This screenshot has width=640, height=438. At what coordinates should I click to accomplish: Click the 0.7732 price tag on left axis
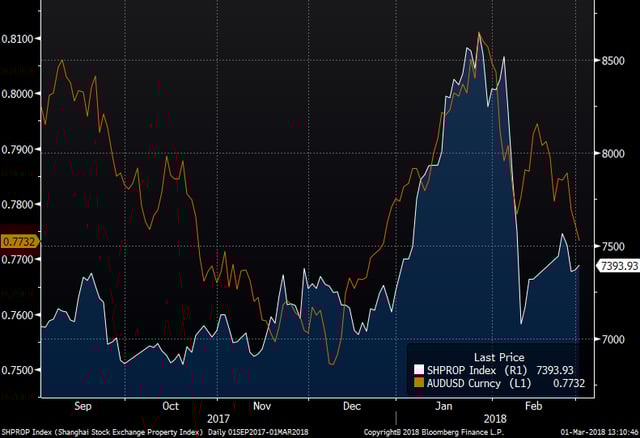pyautogui.click(x=20, y=242)
